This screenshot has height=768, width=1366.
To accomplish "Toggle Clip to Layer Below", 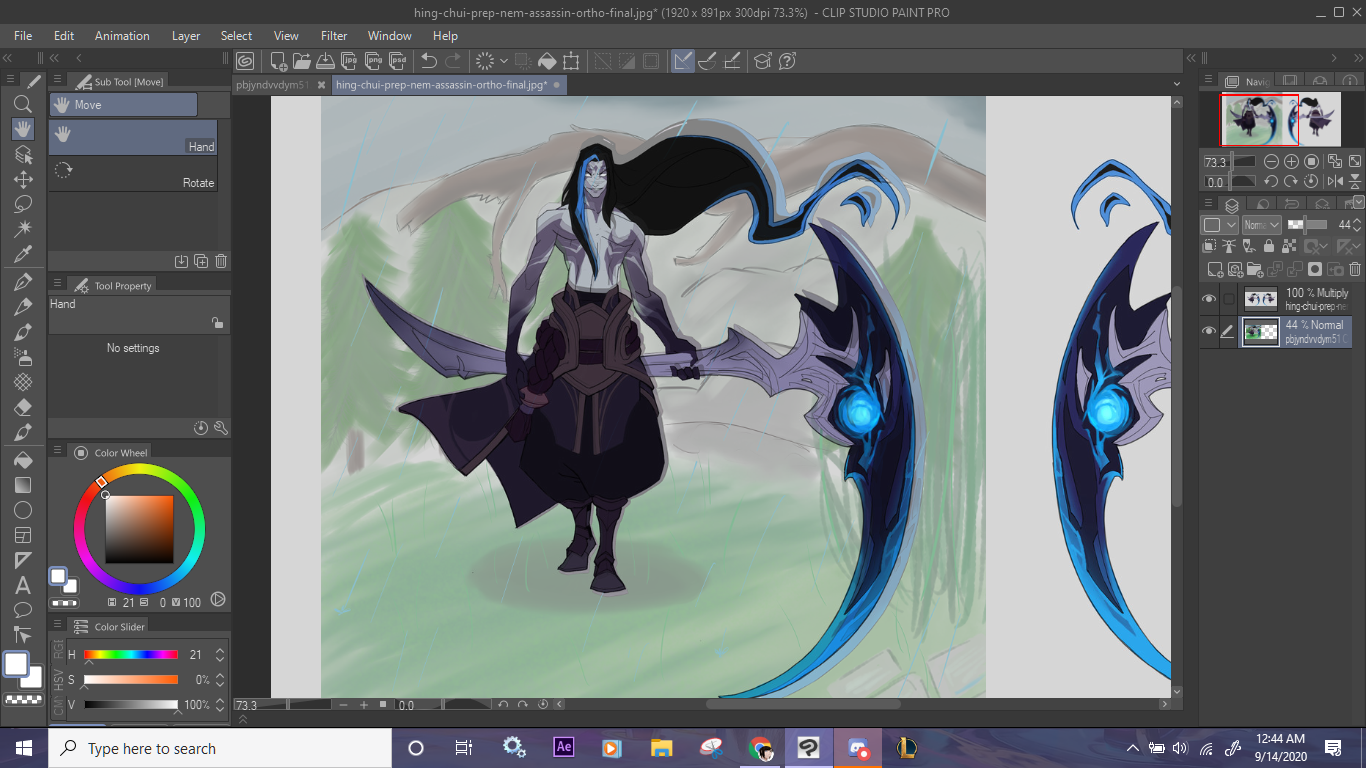I will 1210,246.
